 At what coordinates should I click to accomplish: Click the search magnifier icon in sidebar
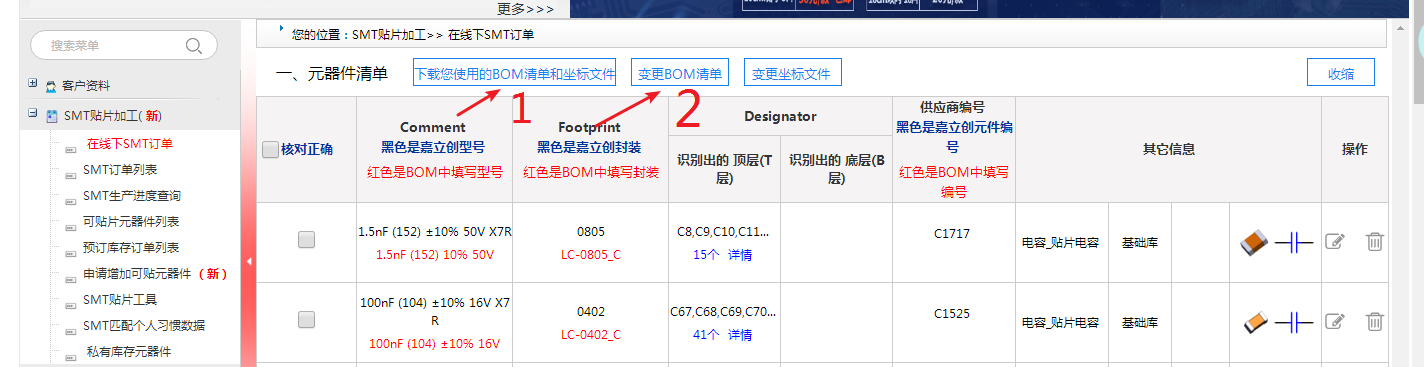tap(194, 46)
